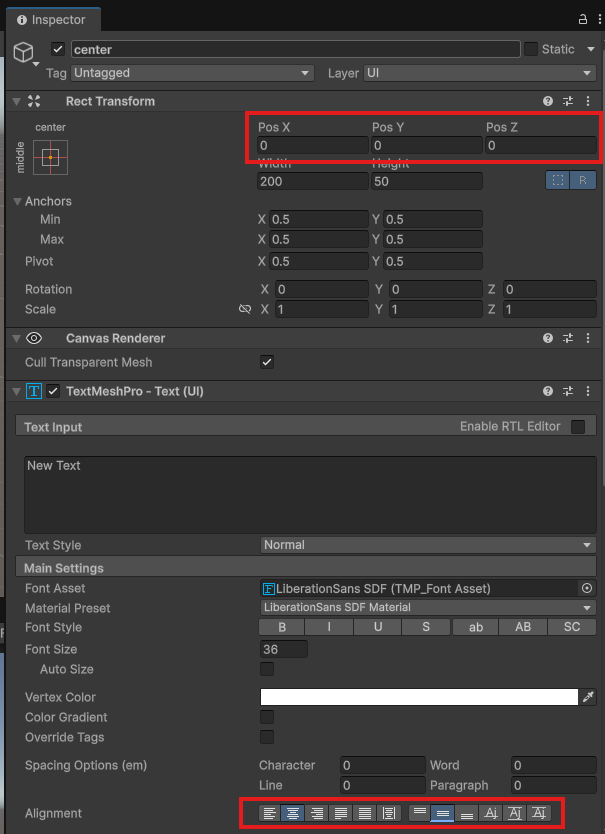
Task: Click the left text alignment icon
Action: (269, 814)
